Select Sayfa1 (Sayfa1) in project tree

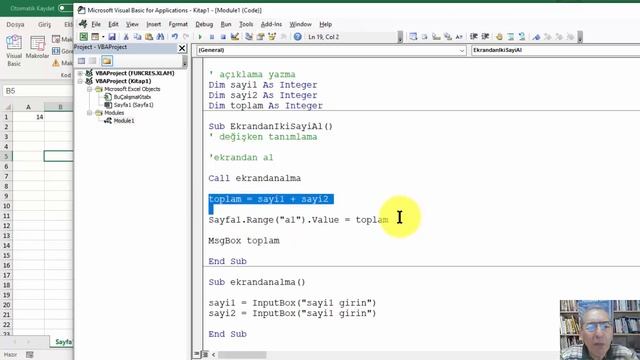(x=133, y=105)
